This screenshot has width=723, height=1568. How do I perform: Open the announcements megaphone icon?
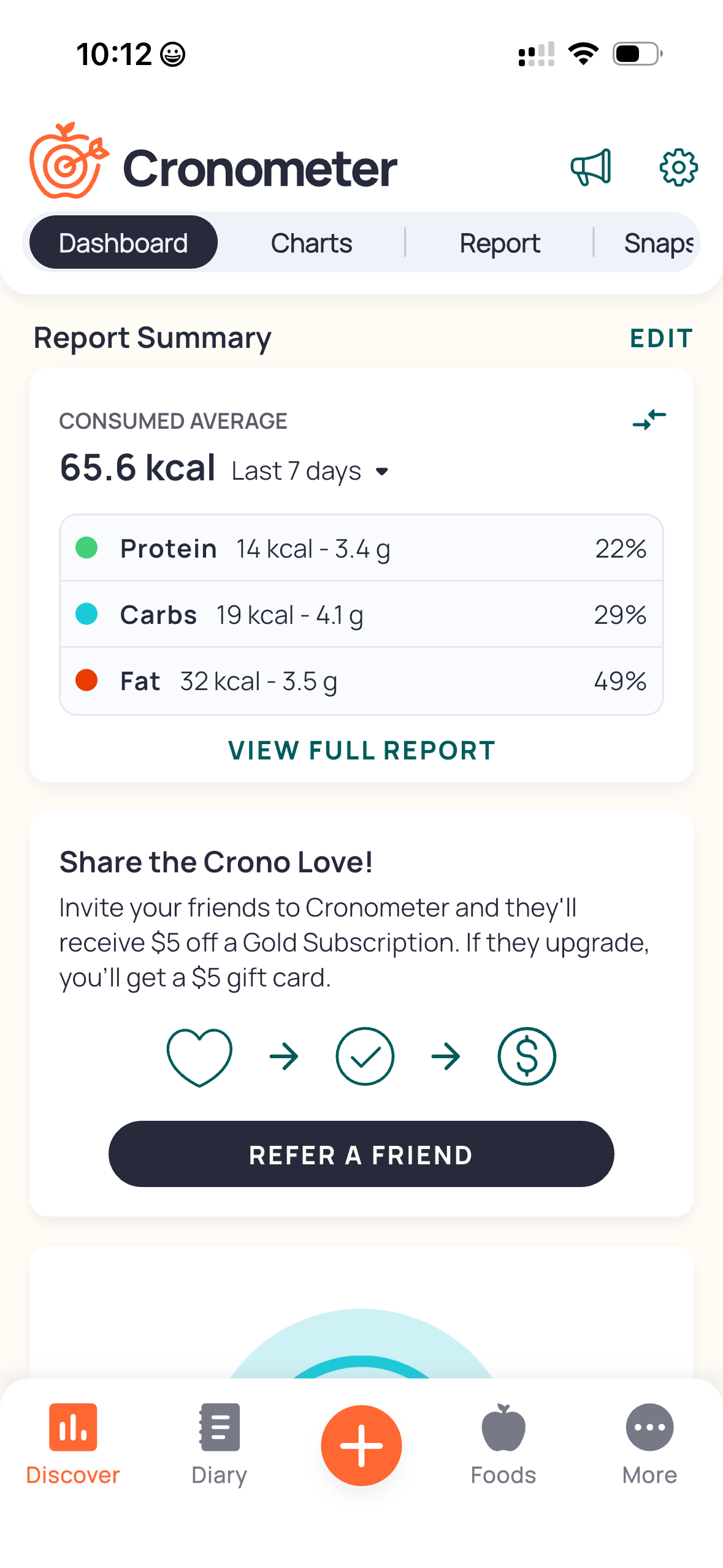[x=591, y=167]
